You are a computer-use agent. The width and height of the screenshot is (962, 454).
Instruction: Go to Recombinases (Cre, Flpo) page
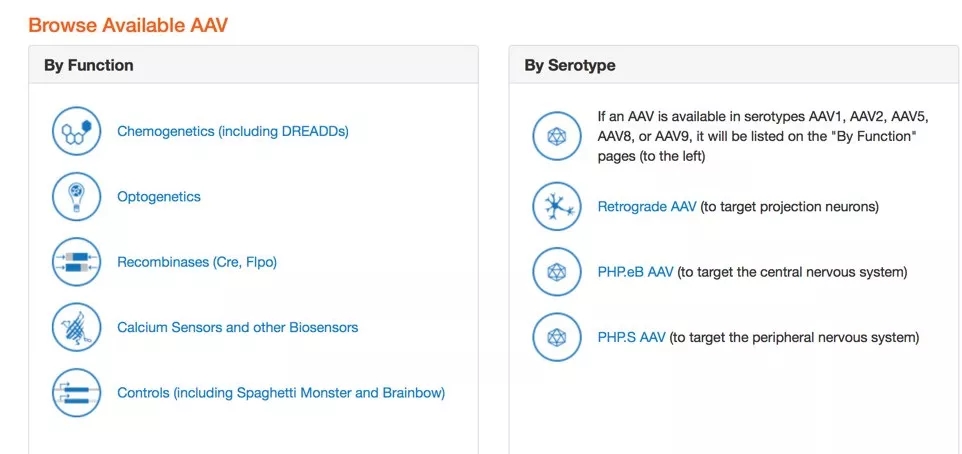(197, 262)
